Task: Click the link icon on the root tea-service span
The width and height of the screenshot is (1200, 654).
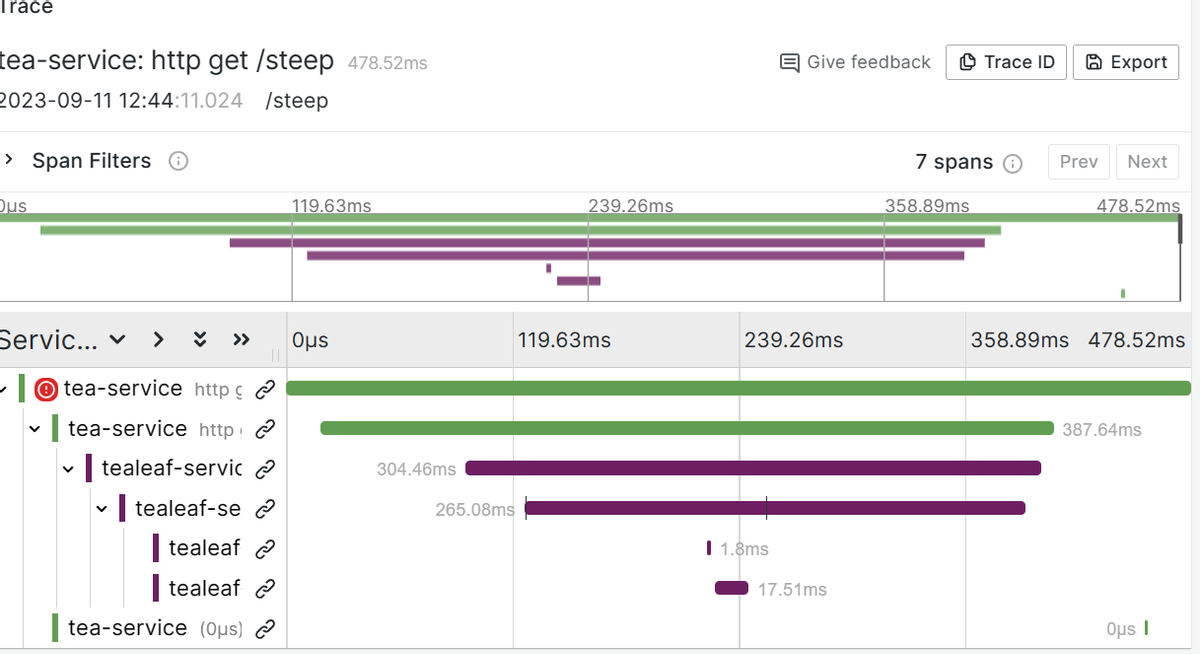Action: coord(265,388)
